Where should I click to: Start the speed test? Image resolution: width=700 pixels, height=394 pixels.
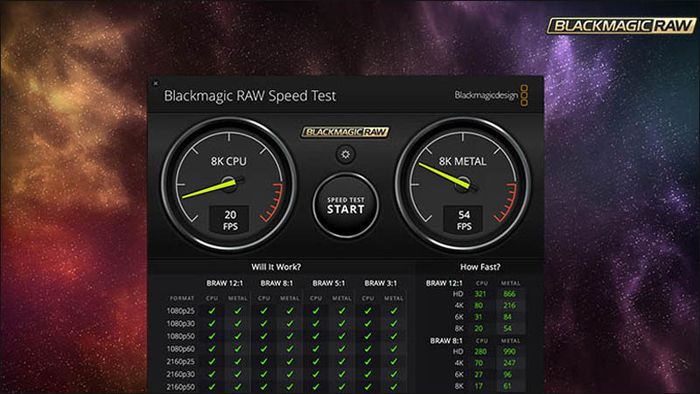[346, 205]
